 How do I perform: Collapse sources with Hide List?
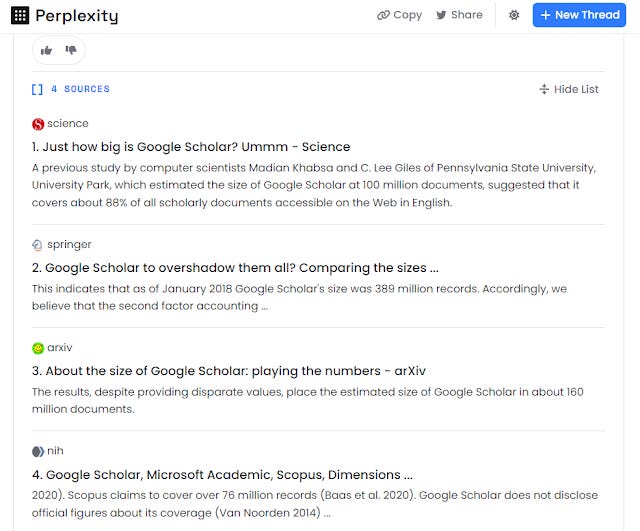[568, 89]
